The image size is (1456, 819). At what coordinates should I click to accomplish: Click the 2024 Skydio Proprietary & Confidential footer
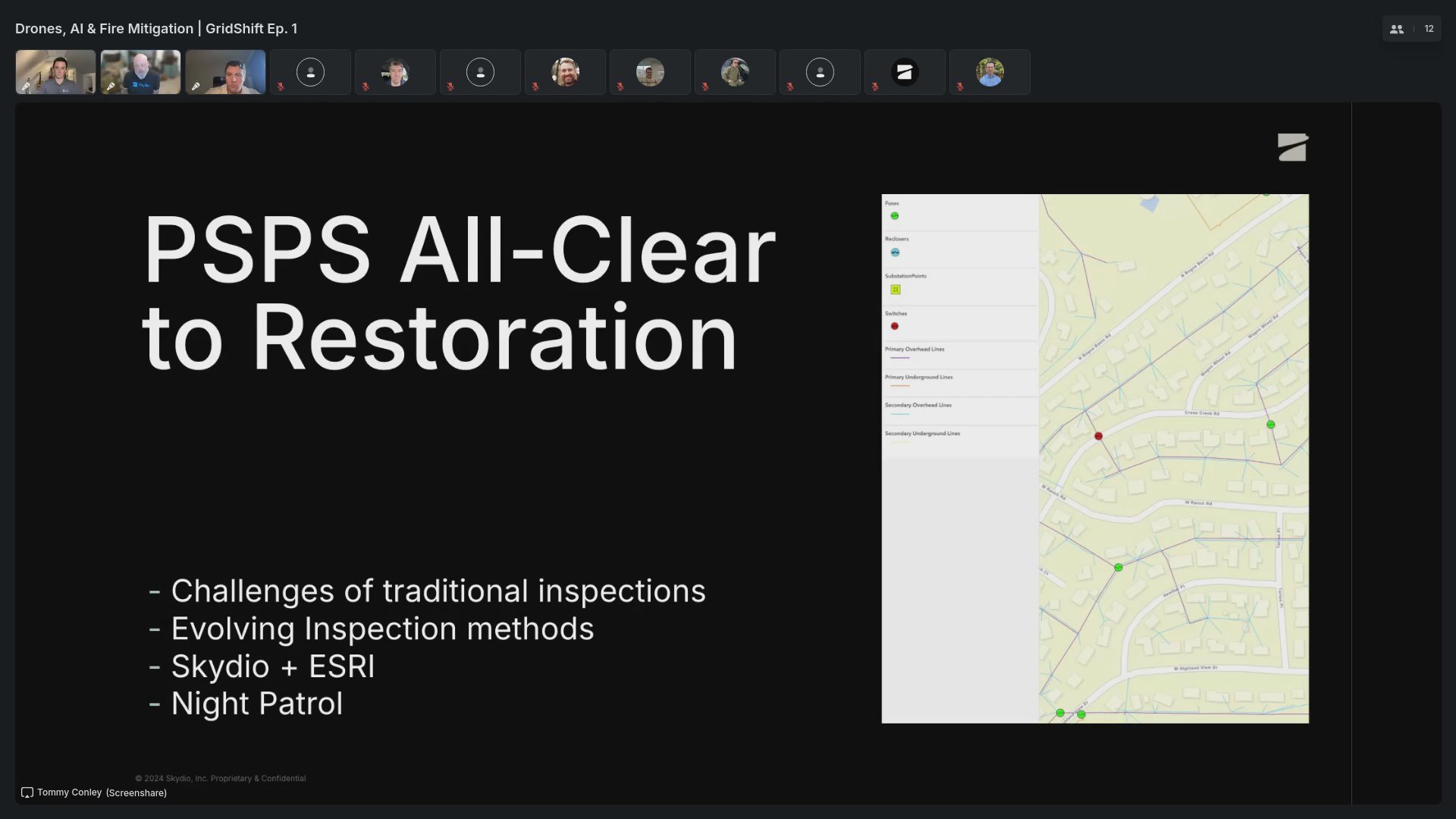221,778
